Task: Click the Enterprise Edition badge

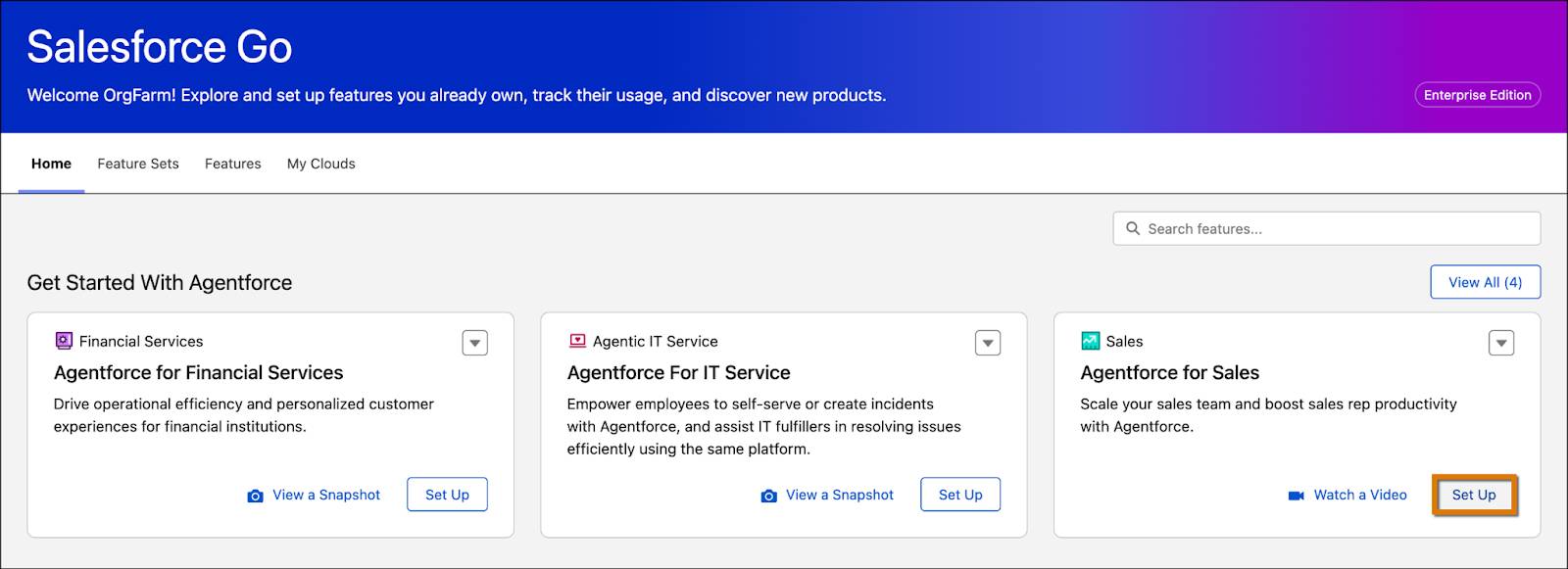Action: click(x=1476, y=95)
